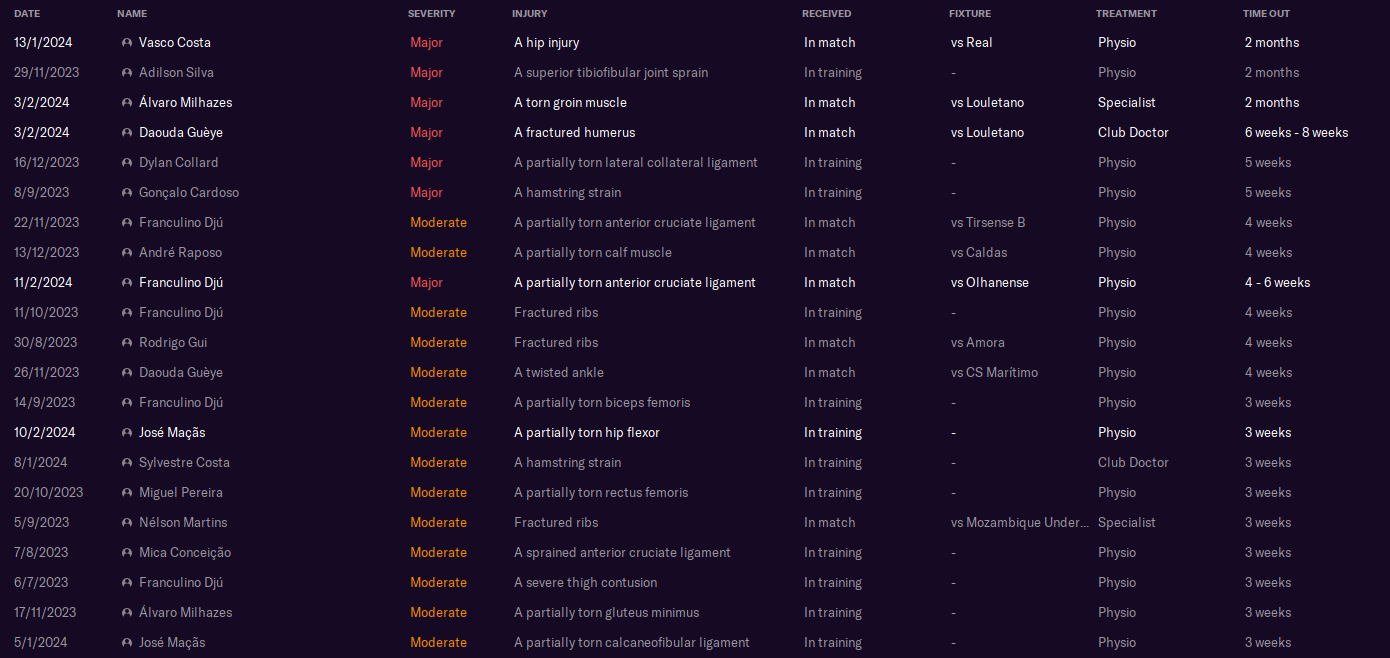Click the player icon next to Nélson Martins
This screenshot has width=1390, height=658.
[127, 523]
